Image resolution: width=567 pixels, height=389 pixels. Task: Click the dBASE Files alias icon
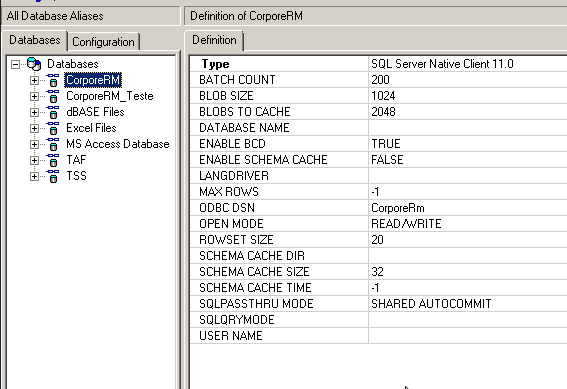pos(53,112)
